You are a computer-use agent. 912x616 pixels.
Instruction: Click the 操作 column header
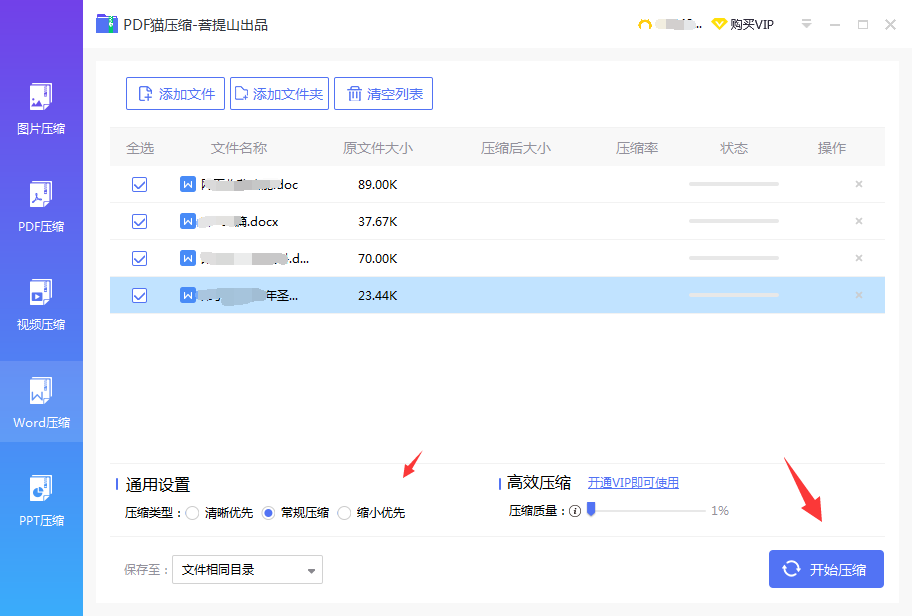pyautogui.click(x=832, y=148)
